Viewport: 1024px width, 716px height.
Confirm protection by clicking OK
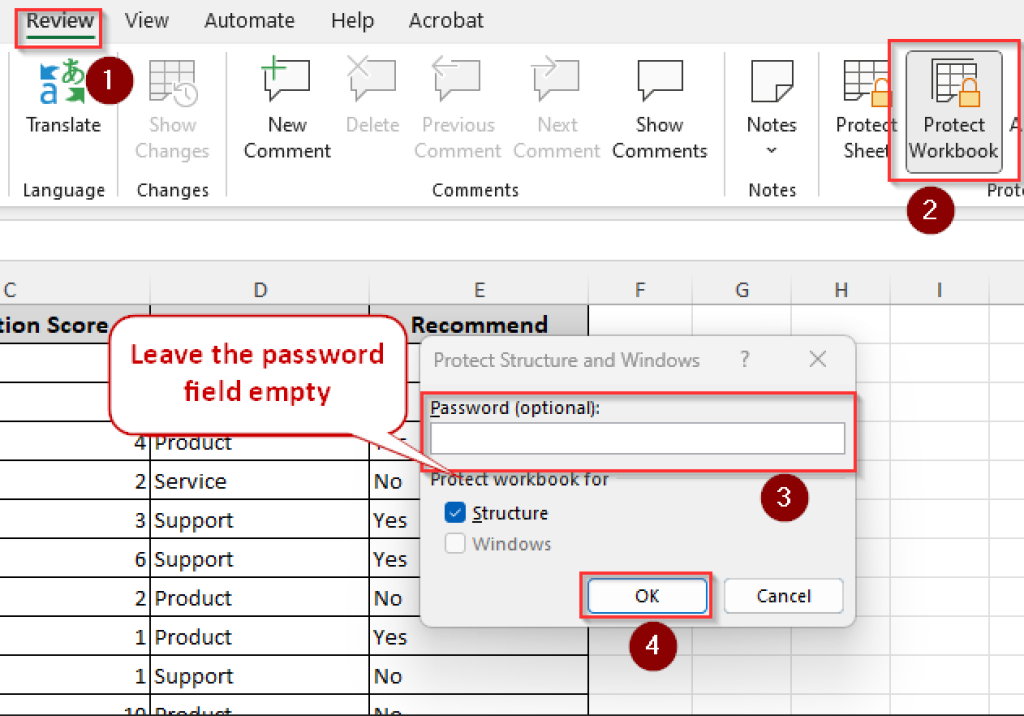click(x=646, y=595)
